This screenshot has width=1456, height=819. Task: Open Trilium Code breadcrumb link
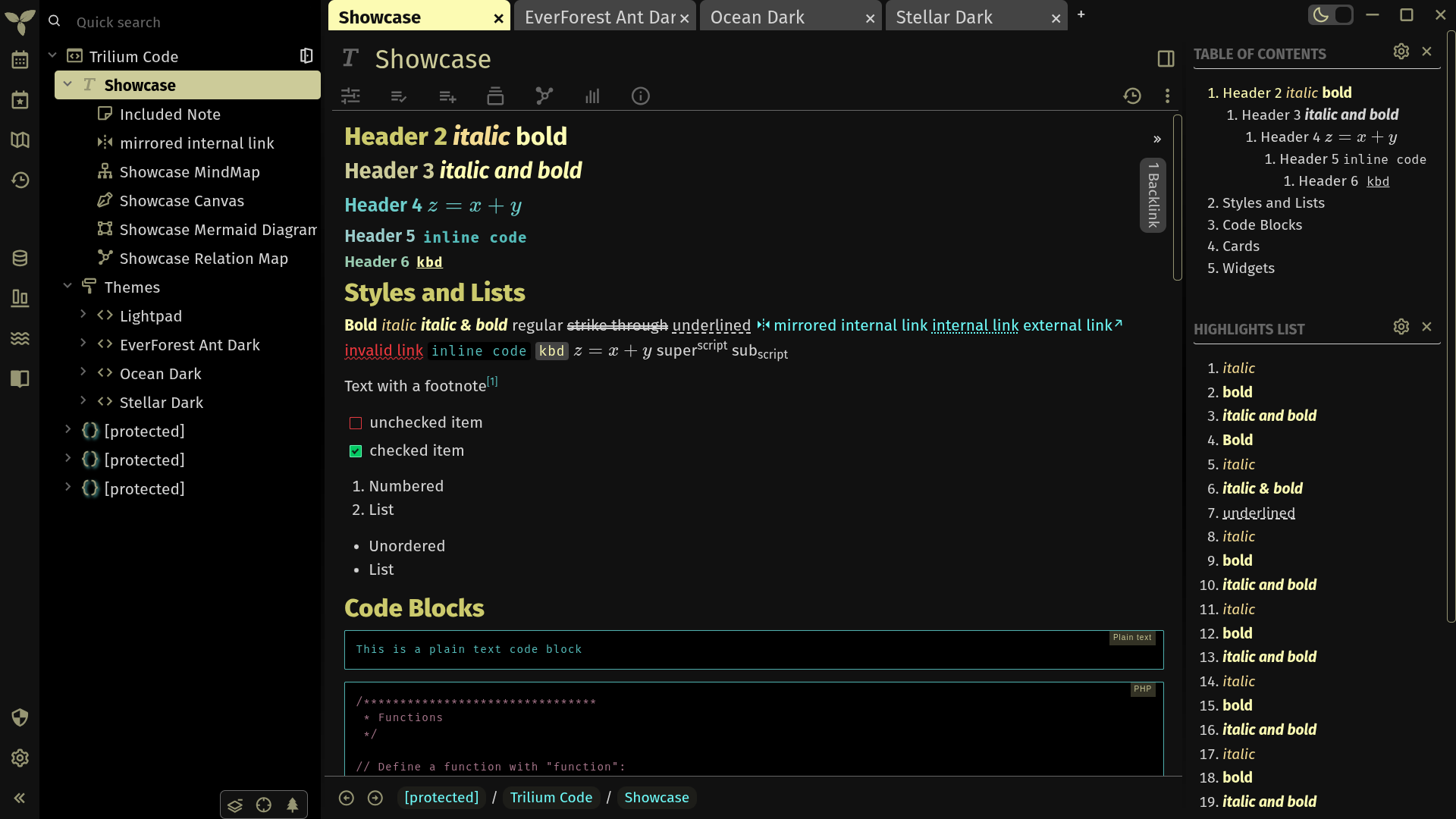pyautogui.click(x=551, y=798)
